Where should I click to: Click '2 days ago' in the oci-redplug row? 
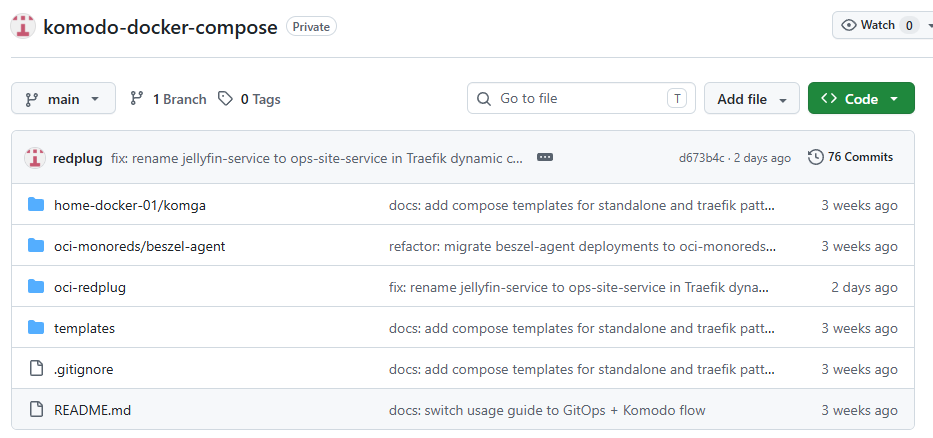click(x=864, y=287)
